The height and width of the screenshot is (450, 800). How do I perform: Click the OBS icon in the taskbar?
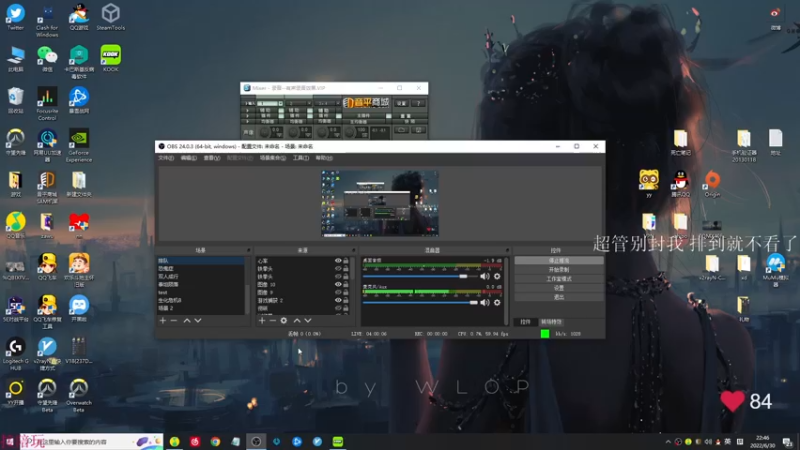[x=256, y=442]
